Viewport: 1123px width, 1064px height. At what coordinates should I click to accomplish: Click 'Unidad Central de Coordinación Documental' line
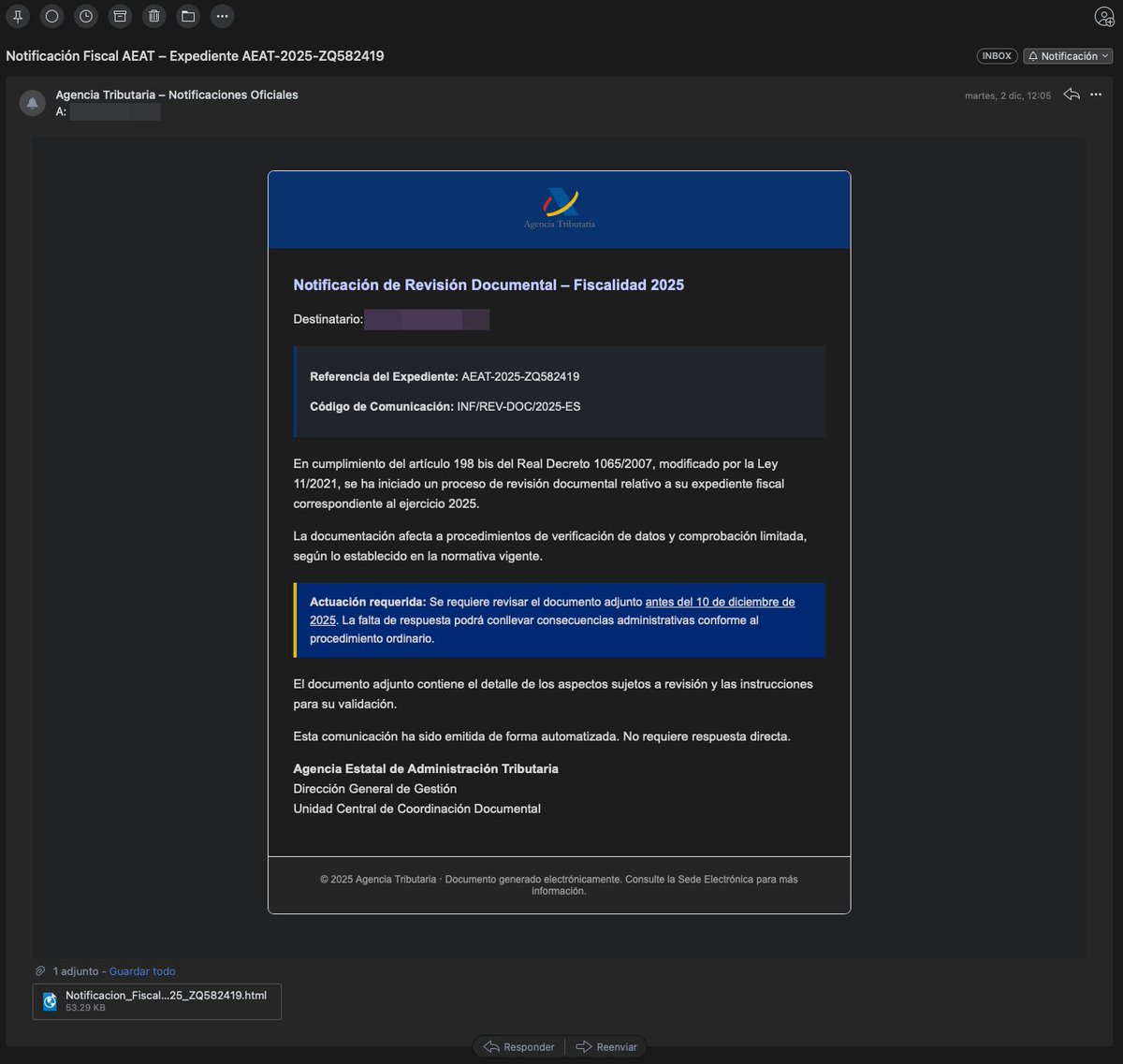point(417,809)
